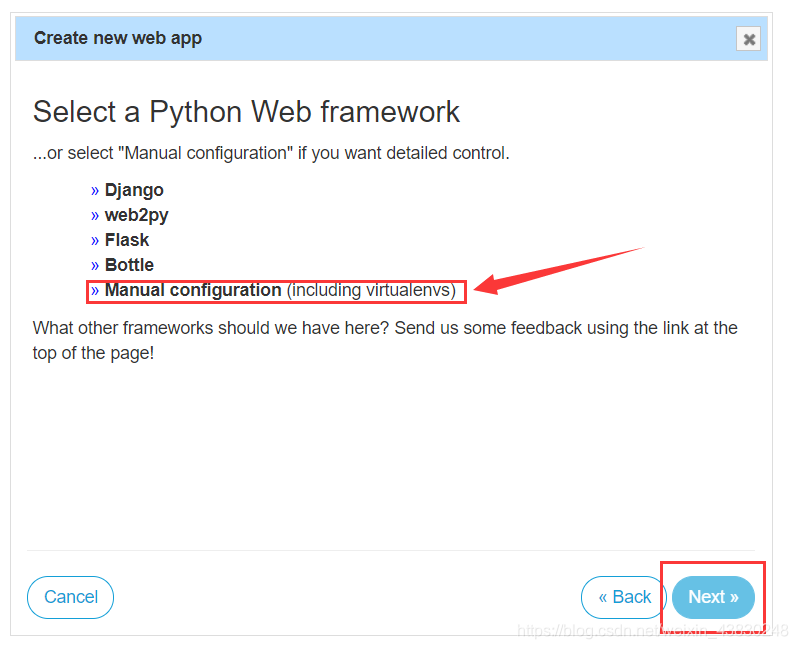The height and width of the screenshot is (649, 798).
Task: Click the "Create new web app" title text
Action: 118,38
